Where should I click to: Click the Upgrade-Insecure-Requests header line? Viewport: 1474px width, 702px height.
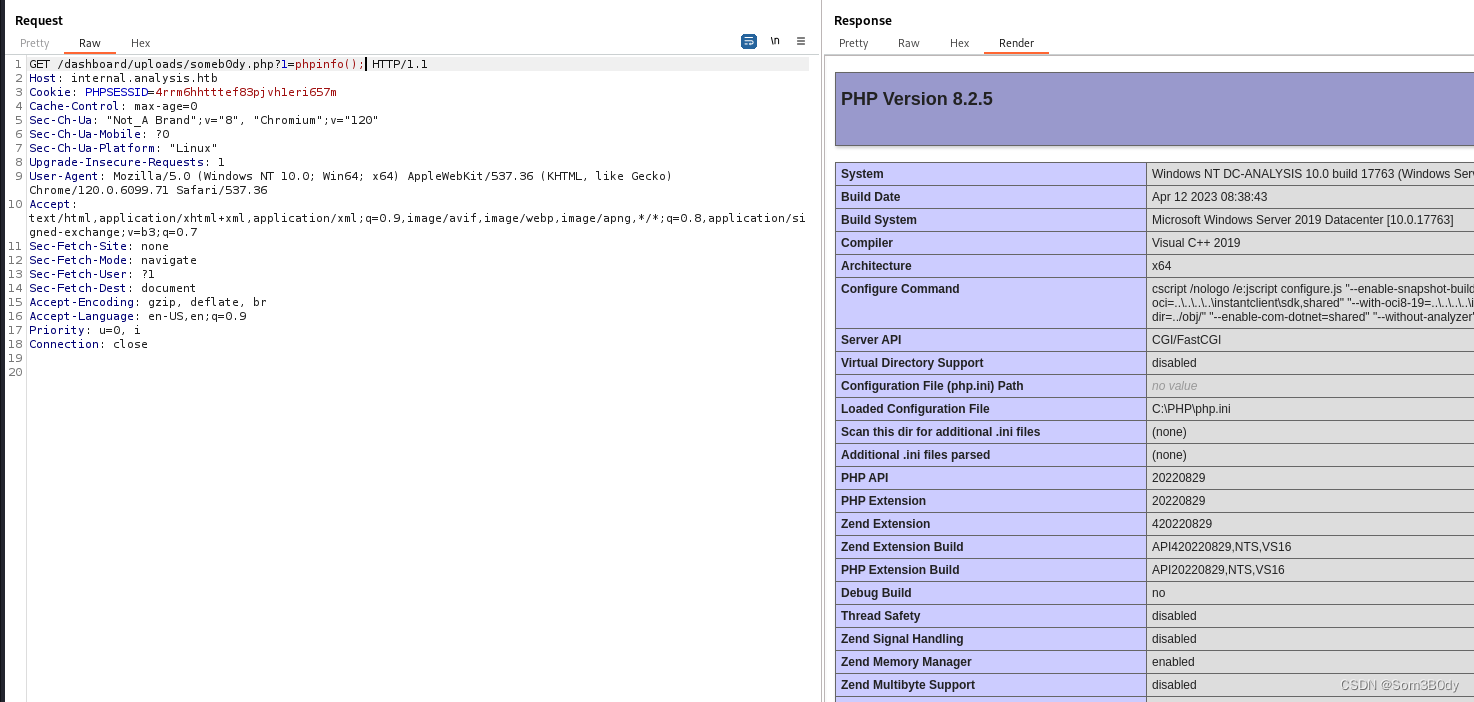pos(127,162)
